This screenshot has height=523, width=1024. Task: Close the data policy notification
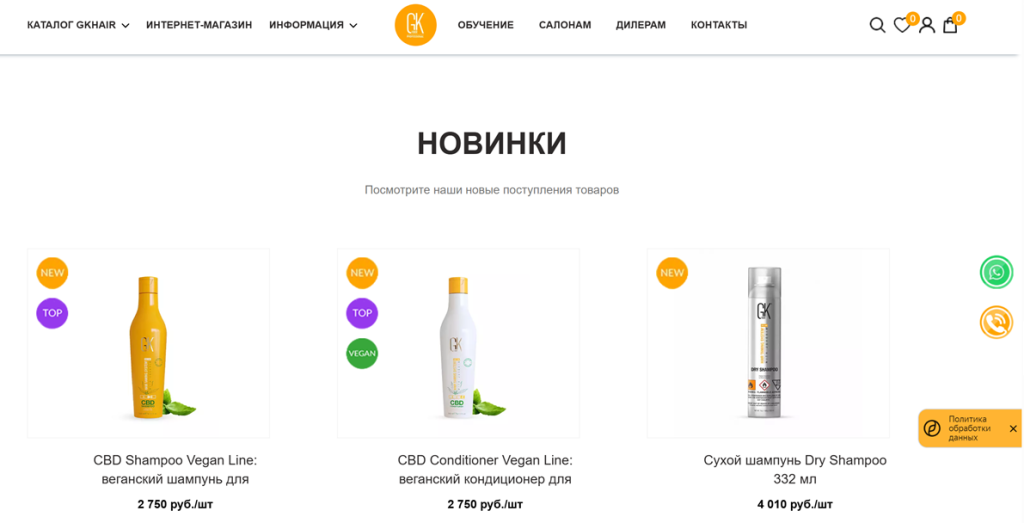[x=1013, y=429]
